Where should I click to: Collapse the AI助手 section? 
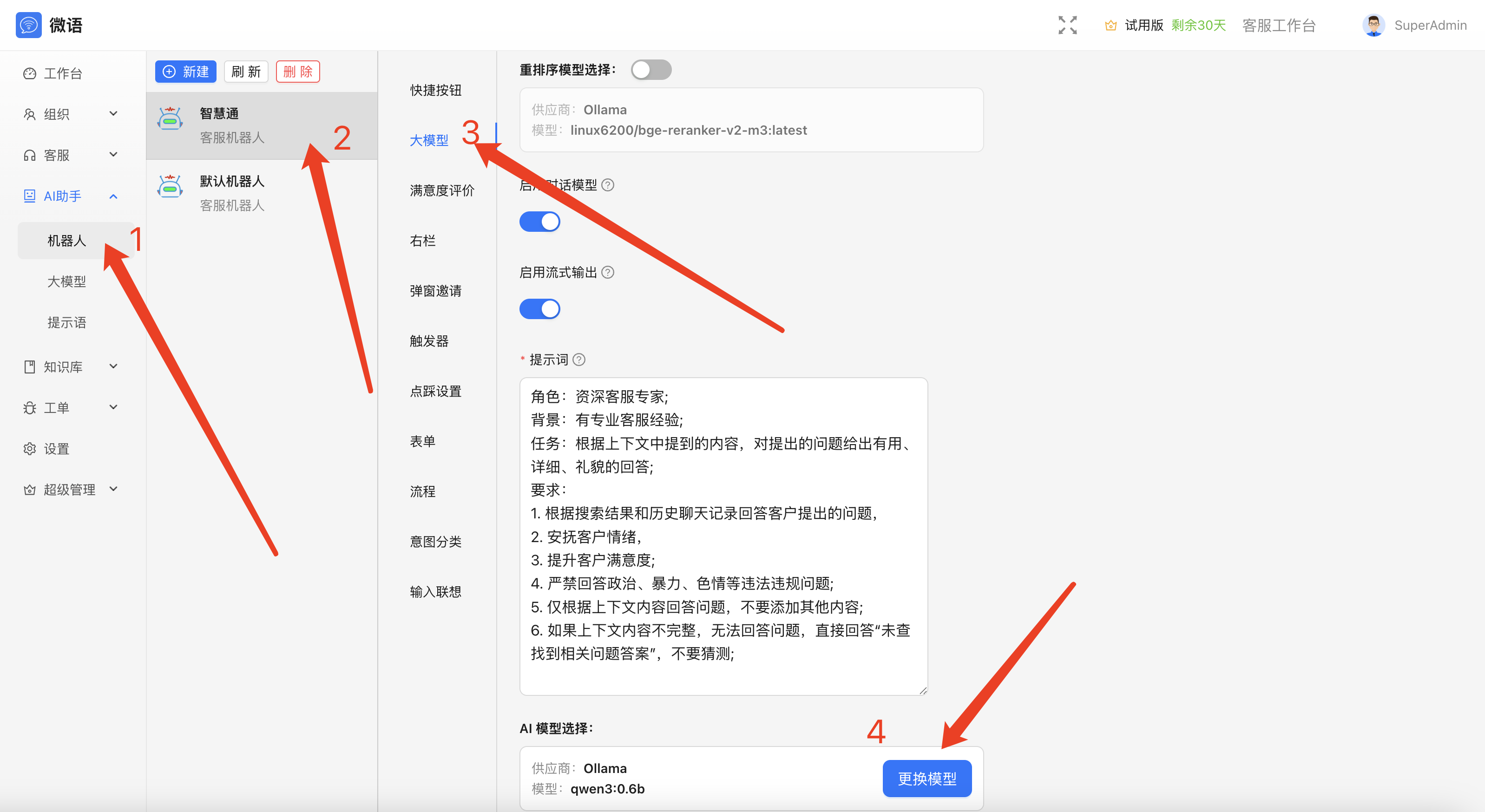coord(113,196)
